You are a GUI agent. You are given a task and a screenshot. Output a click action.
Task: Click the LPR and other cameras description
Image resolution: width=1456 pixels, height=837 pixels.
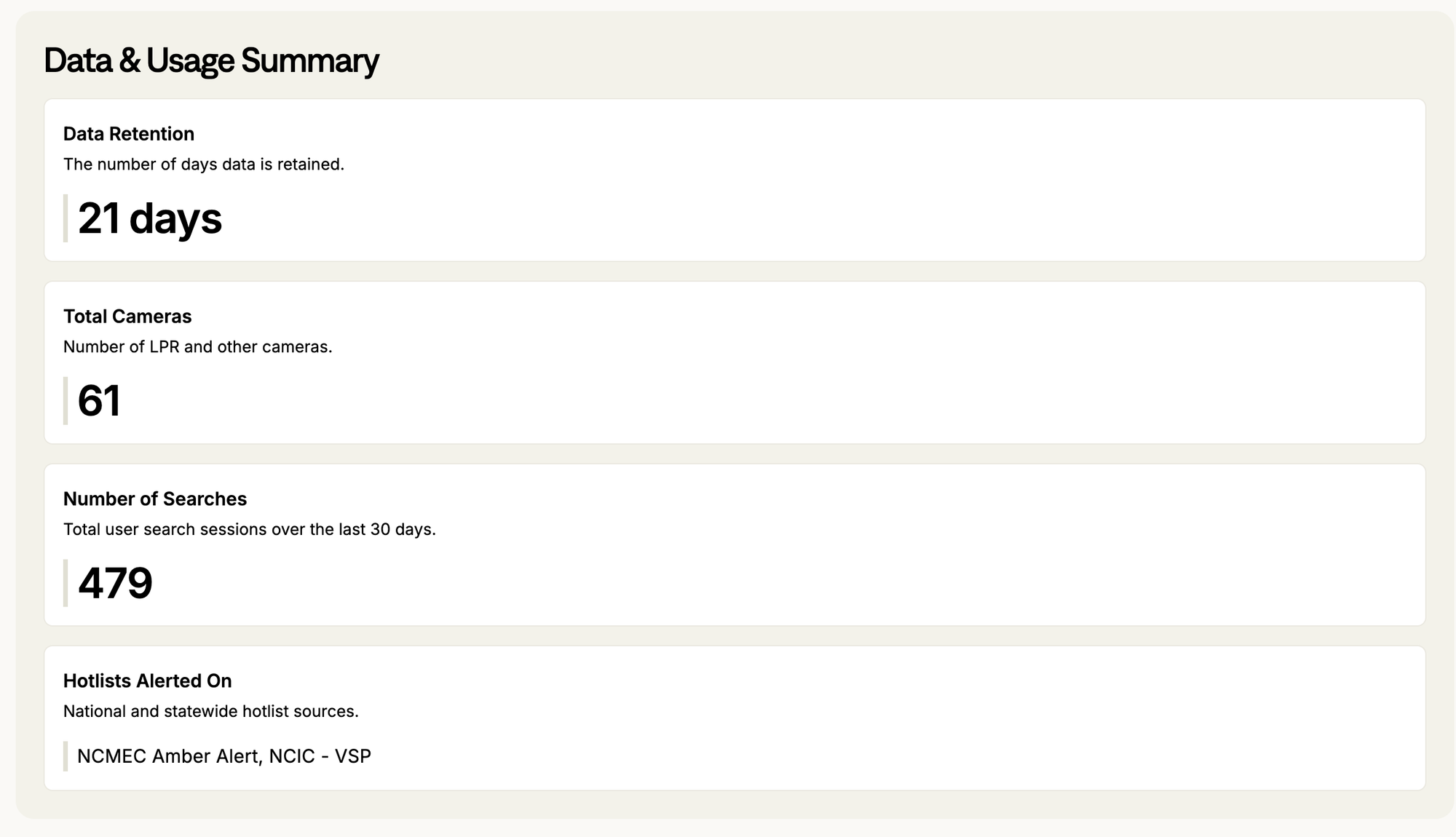coord(198,347)
